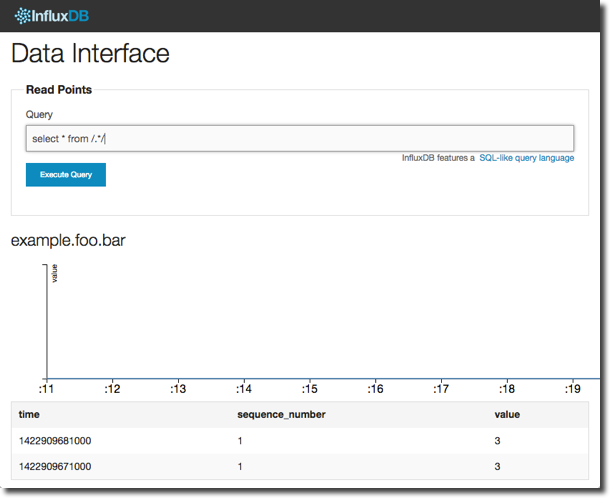
Task: Click the sequence_number column header
Action: (x=281, y=413)
